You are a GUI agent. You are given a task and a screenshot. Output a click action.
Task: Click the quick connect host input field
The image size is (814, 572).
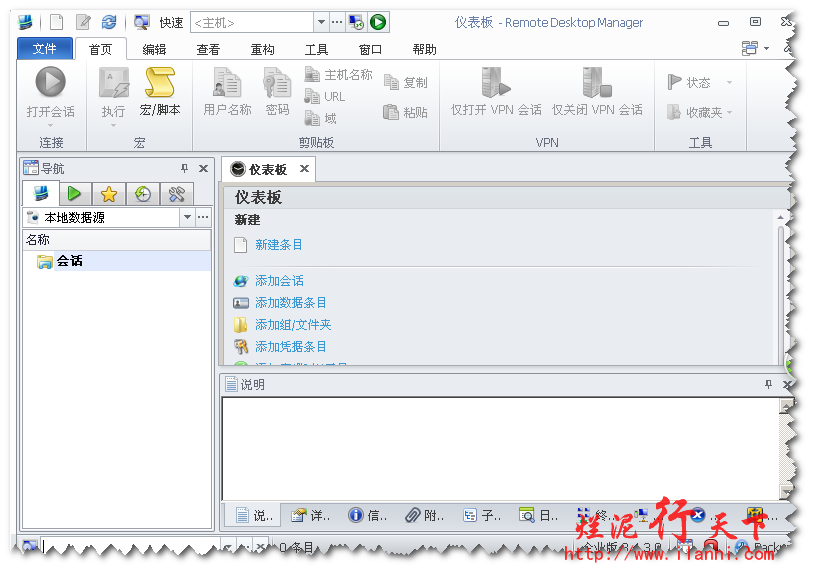(252, 22)
